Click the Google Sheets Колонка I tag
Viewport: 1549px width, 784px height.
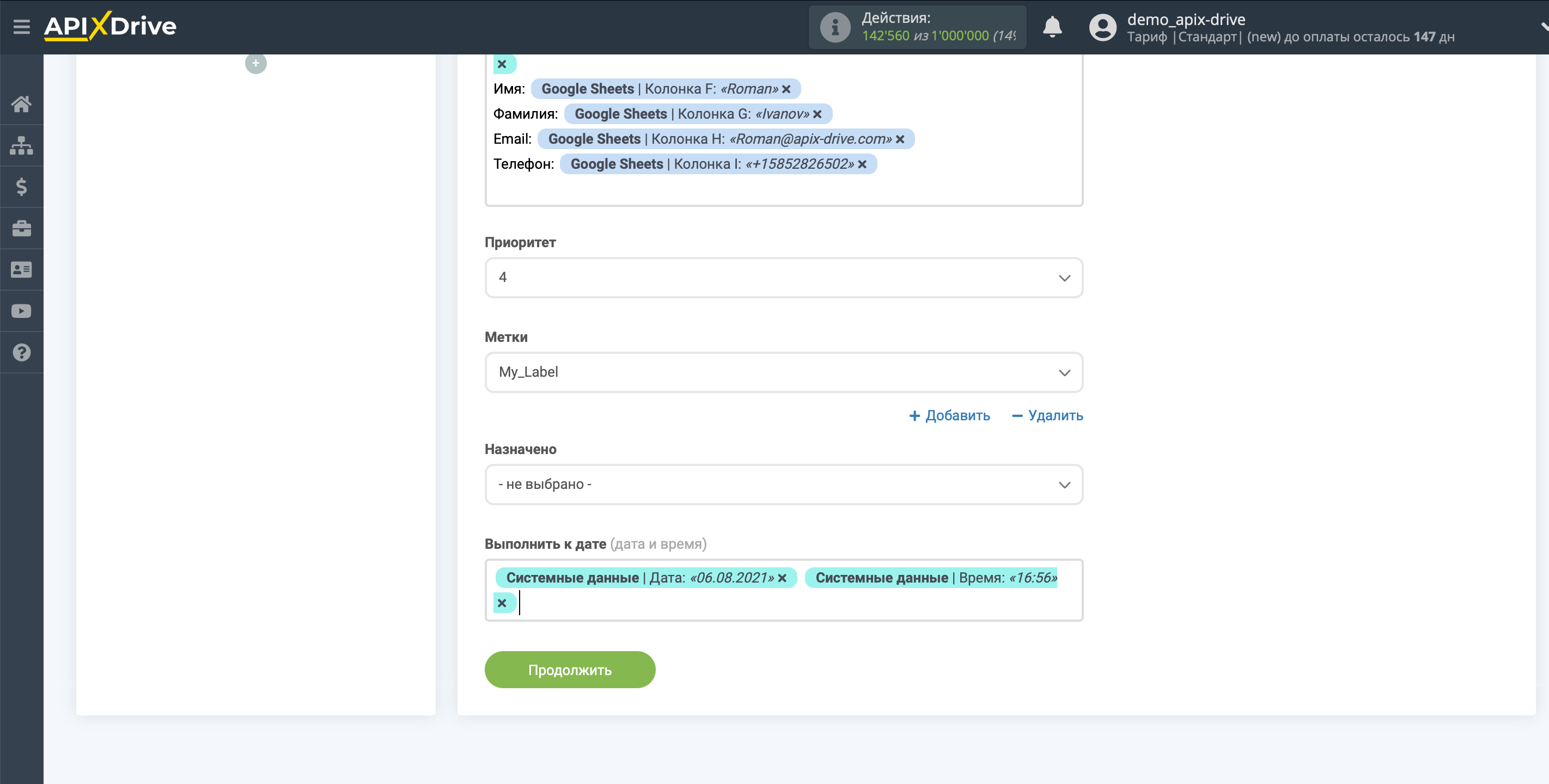(x=718, y=164)
